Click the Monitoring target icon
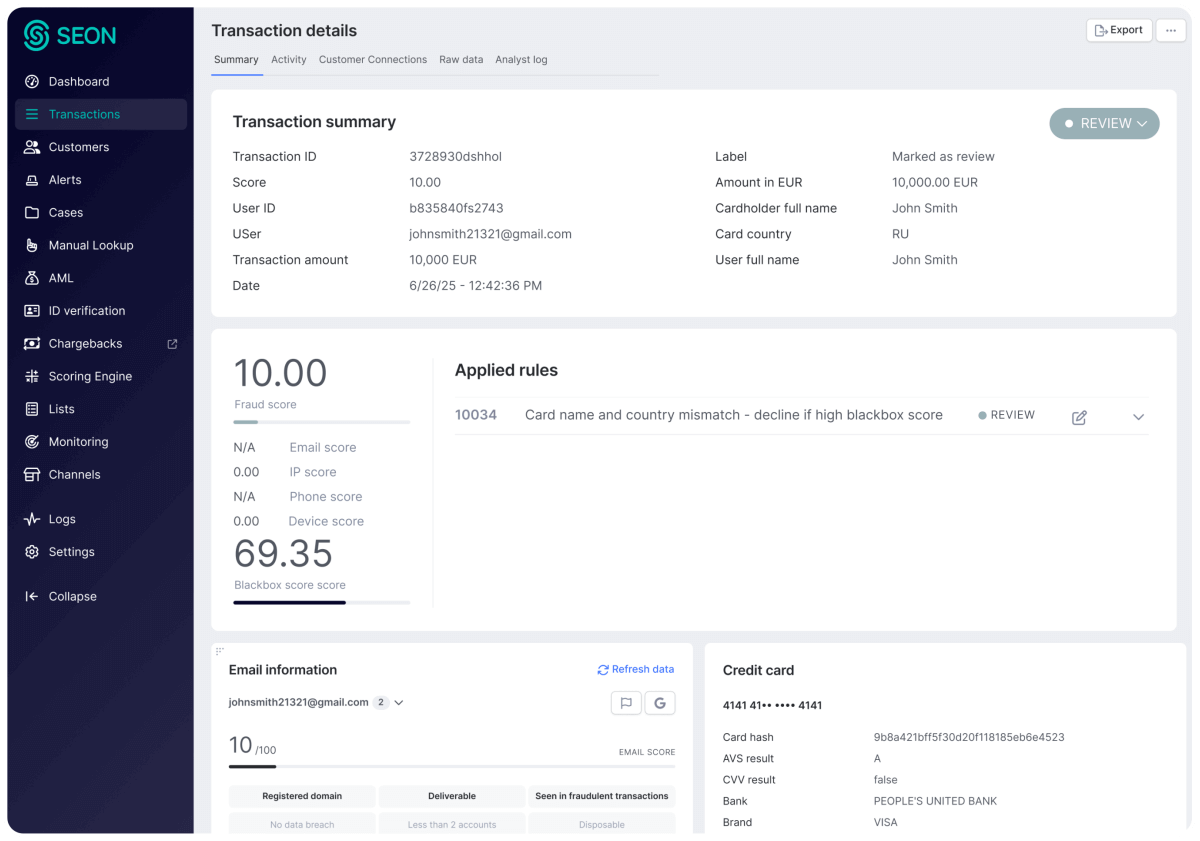The image size is (1200, 841). click(x=32, y=442)
